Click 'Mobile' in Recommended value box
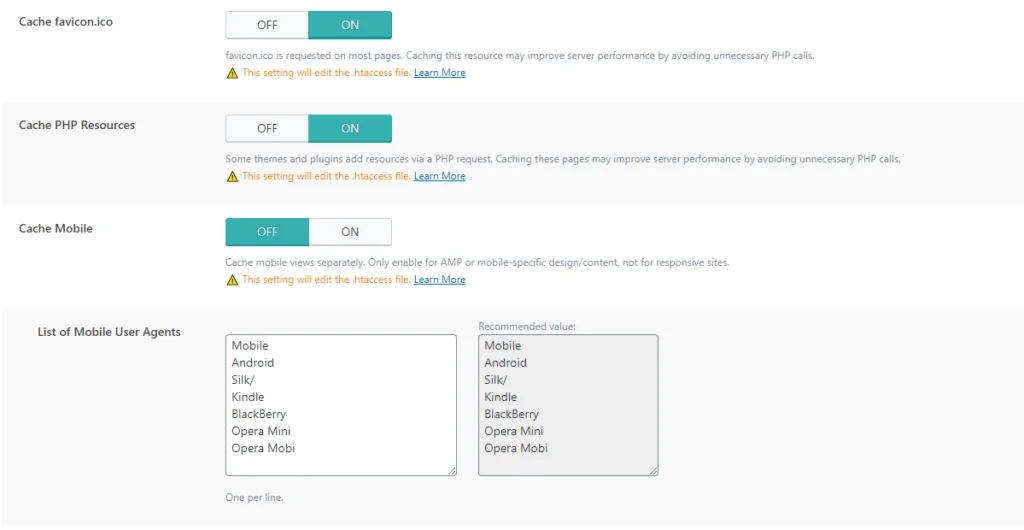The height and width of the screenshot is (530, 1024). click(x=502, y=346)
